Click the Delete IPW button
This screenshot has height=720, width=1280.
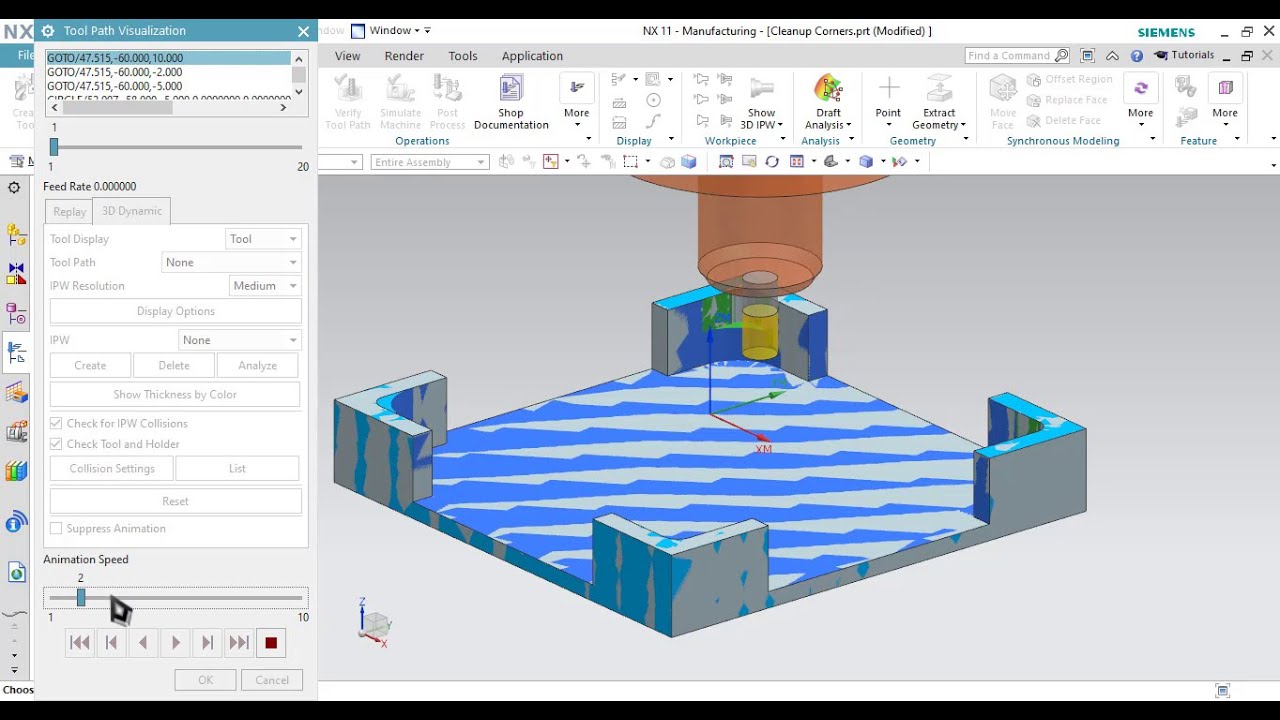pos(174,365)
